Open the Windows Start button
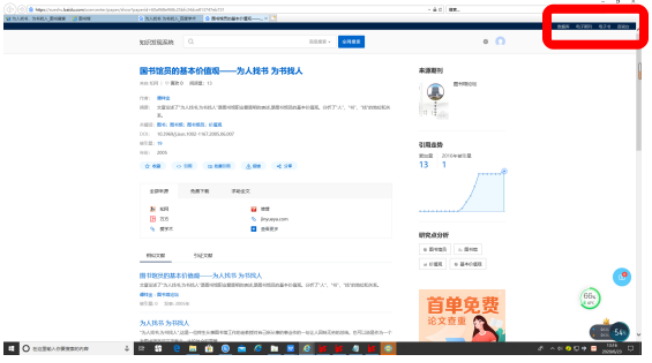This screenshot has height=363, width=652. (x=11, y=348)
